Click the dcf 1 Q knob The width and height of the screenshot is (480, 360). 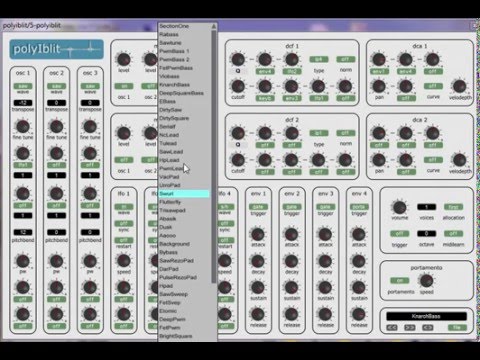[238, 59]
